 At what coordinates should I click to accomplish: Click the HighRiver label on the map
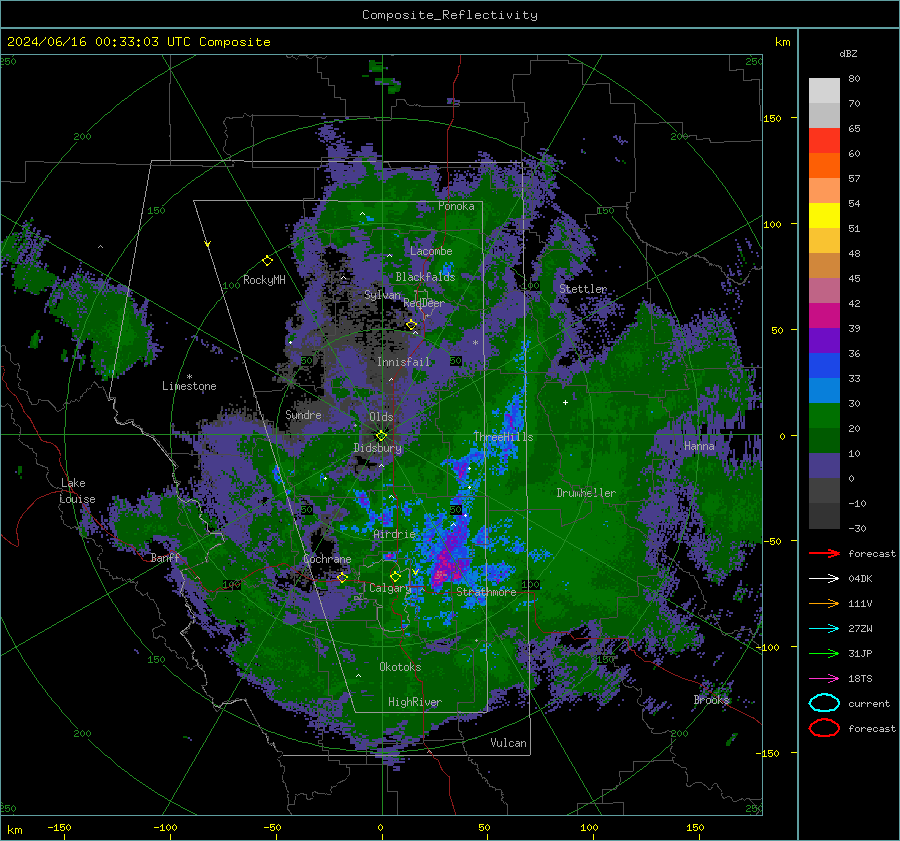(414, 702)
